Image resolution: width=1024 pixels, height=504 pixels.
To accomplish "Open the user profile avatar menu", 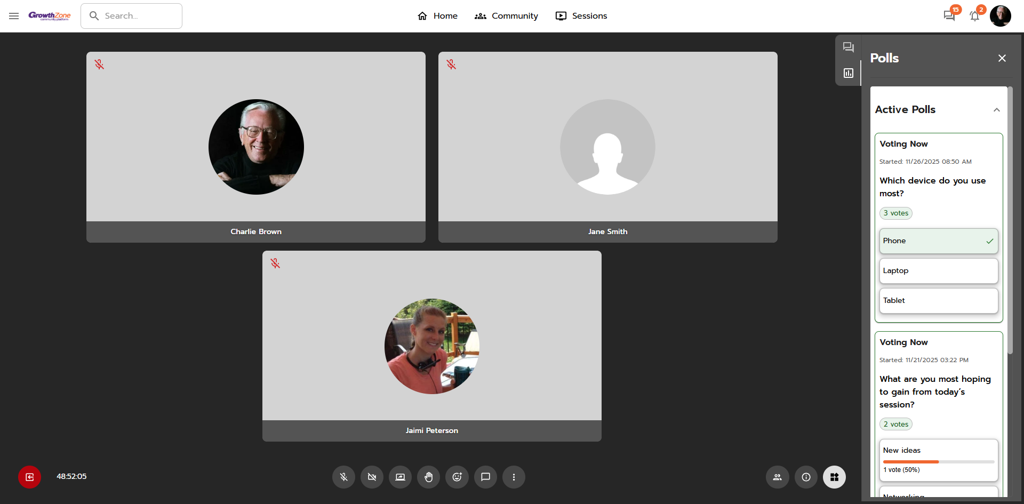I will point(1000,16).
